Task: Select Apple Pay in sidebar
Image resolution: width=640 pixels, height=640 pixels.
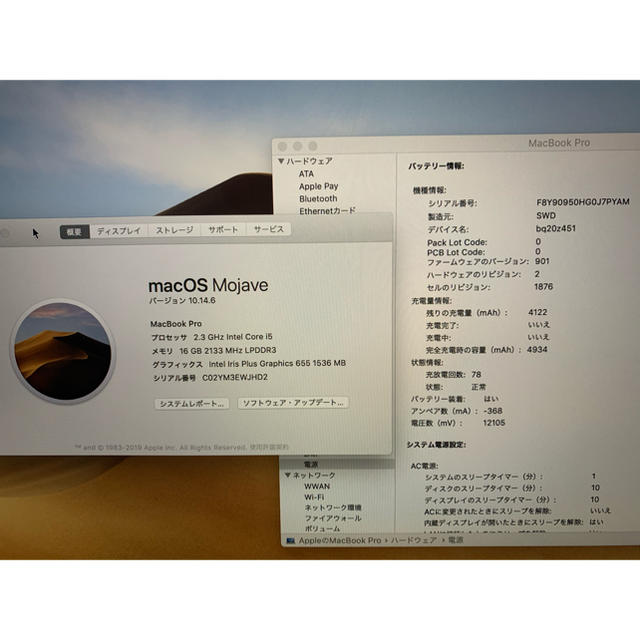Action: 318,186
